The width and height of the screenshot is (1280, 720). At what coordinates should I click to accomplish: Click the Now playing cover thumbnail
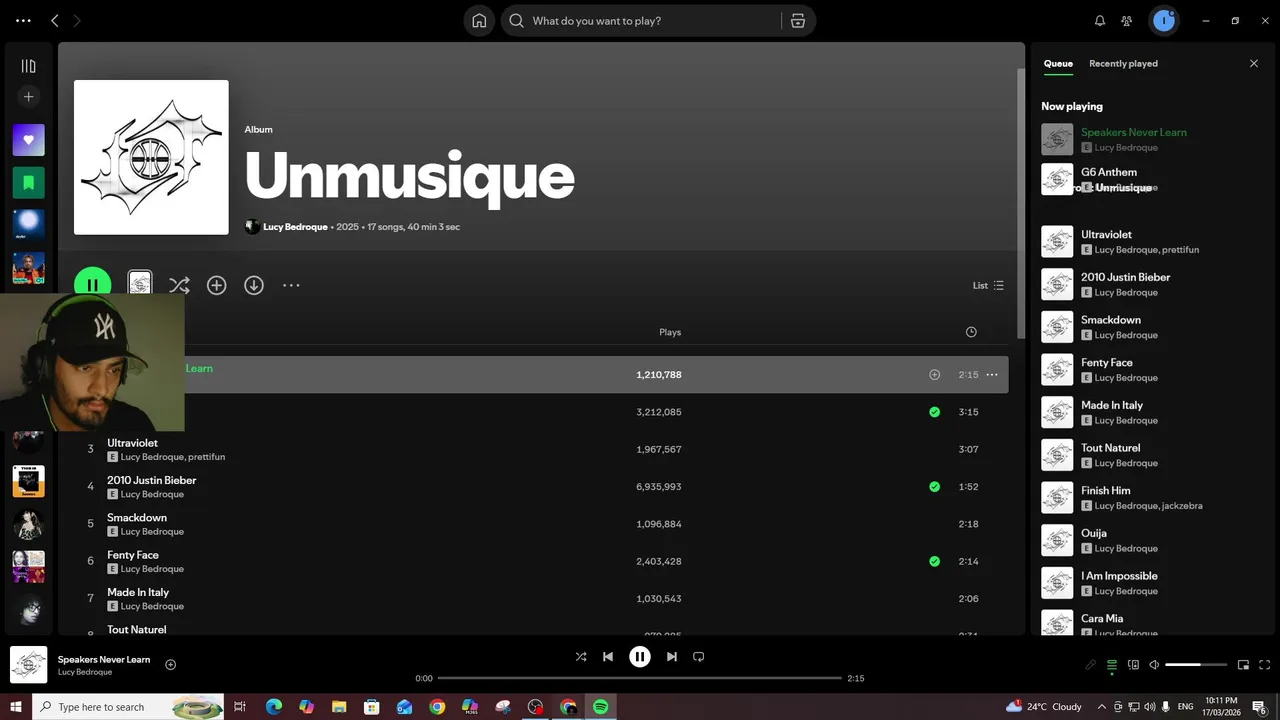(1057, 139)
